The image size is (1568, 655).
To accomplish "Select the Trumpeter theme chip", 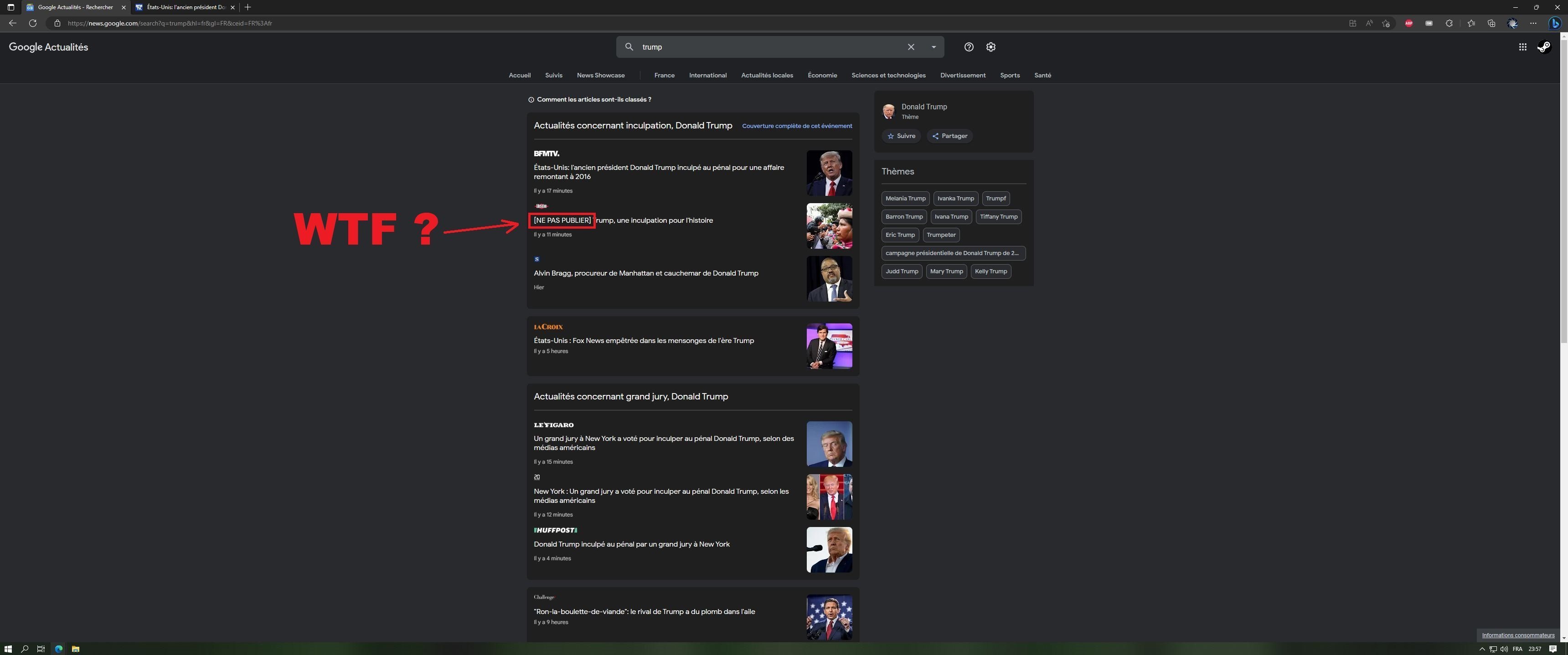I will click(x=940, y=235).
